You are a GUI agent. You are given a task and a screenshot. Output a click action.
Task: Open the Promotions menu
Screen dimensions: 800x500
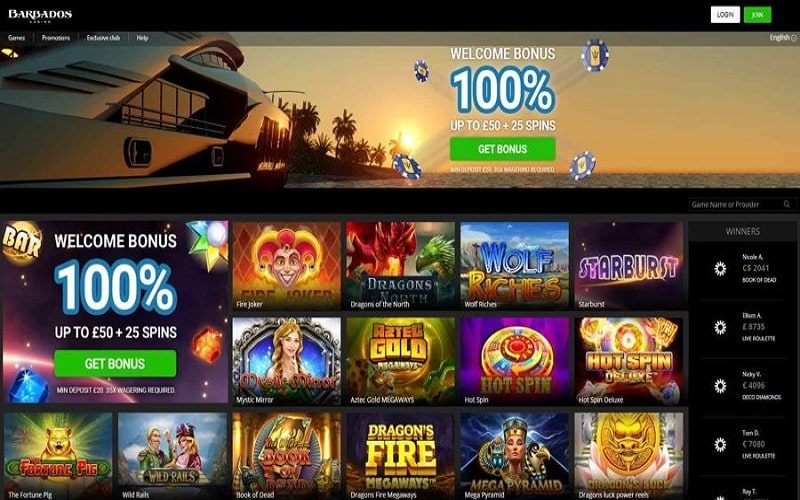coord(56,38)
